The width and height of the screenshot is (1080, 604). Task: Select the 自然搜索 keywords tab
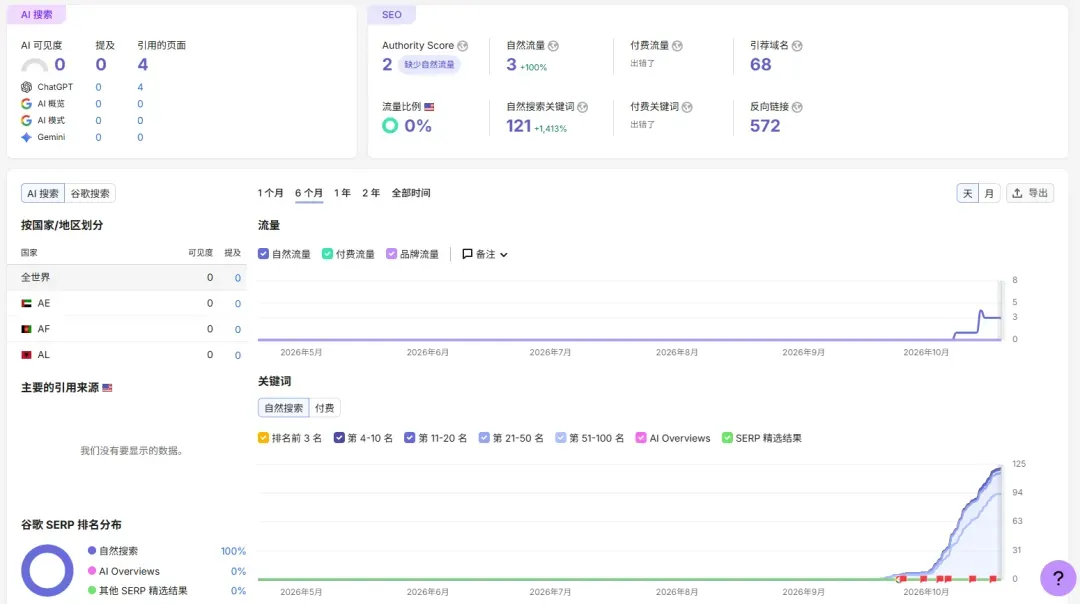click(284, 408)
